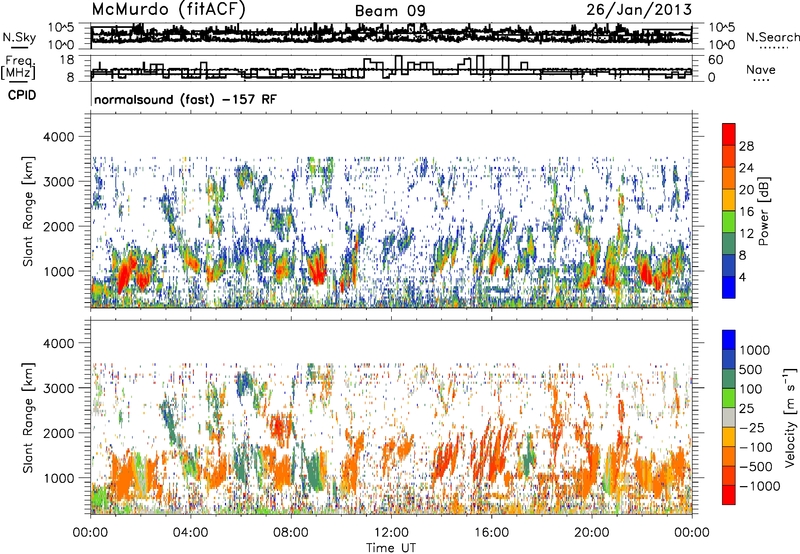This screenshot has height=554, width=800.
Task: Click the date '26/Jan/2013'
Action: [x=639, y=10]
